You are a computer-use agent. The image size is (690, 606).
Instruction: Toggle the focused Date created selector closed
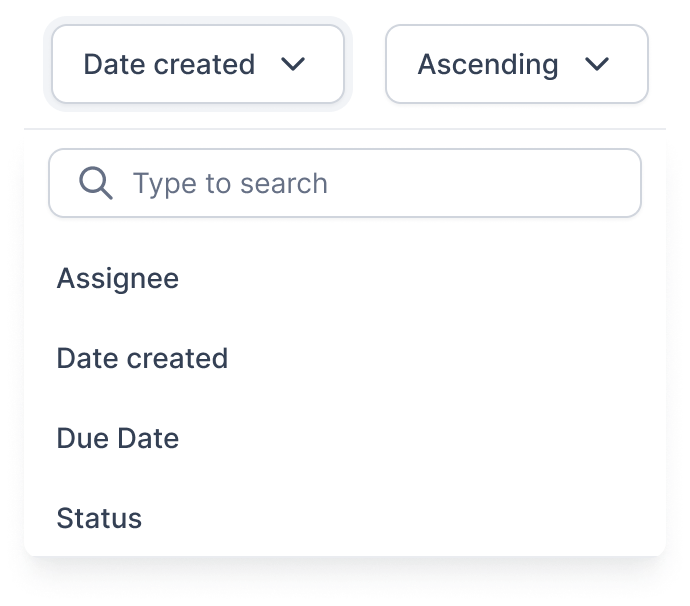(x=198, y=64)
